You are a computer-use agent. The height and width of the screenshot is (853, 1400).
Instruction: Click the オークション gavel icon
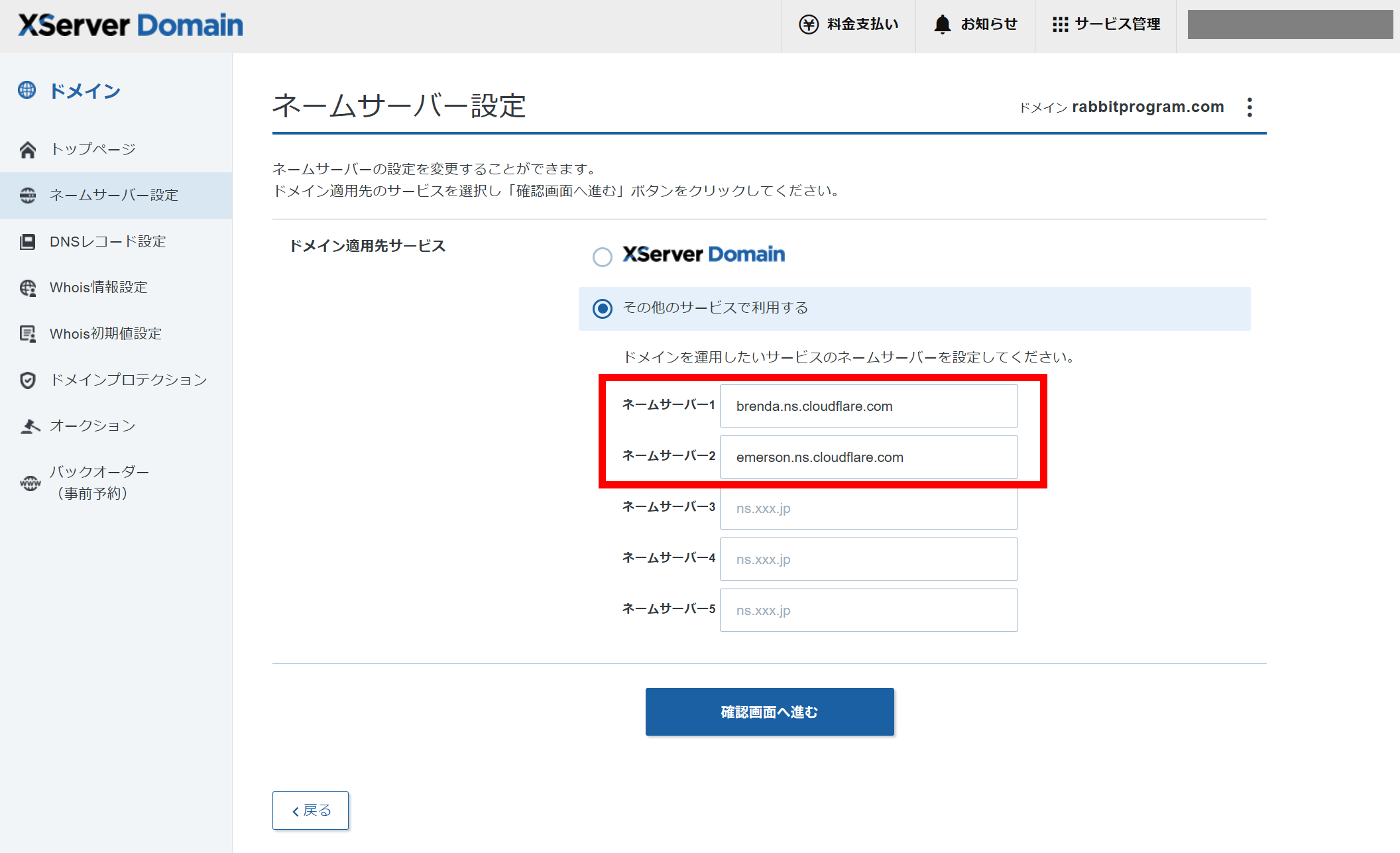[x=29, y=426]
